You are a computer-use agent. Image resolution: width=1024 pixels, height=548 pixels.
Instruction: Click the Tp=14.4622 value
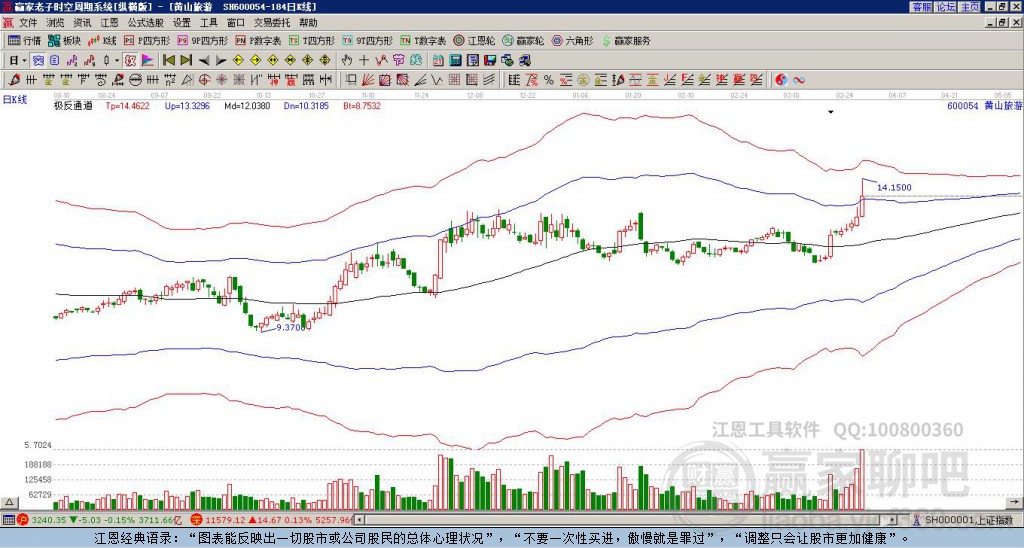pos(127,105)
